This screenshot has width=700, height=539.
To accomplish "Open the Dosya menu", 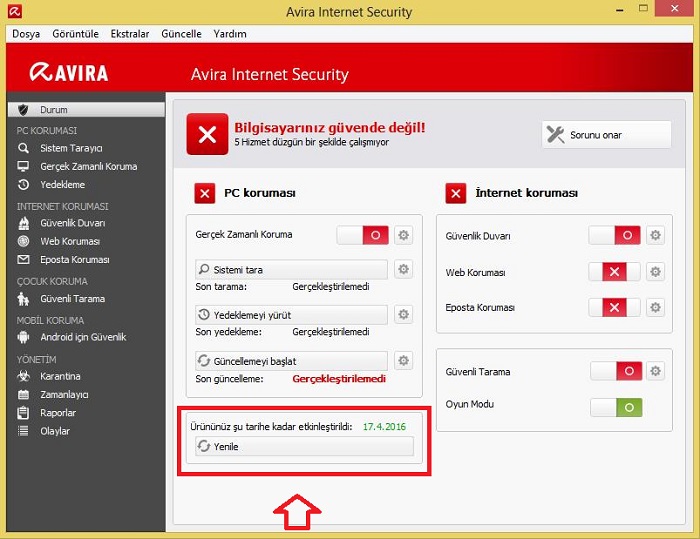I will [x=26, y=34].
